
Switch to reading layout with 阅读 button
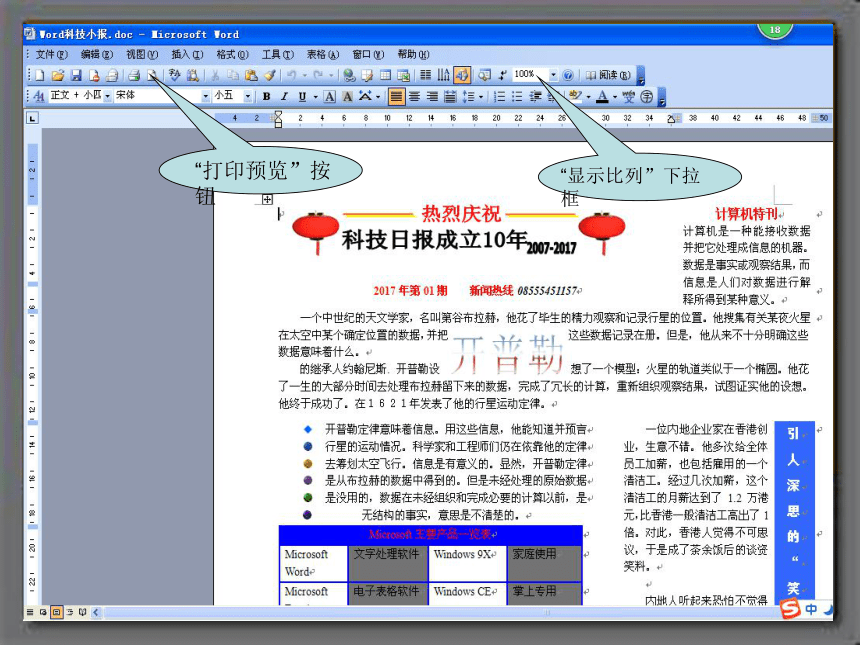(x=608, y=75)
